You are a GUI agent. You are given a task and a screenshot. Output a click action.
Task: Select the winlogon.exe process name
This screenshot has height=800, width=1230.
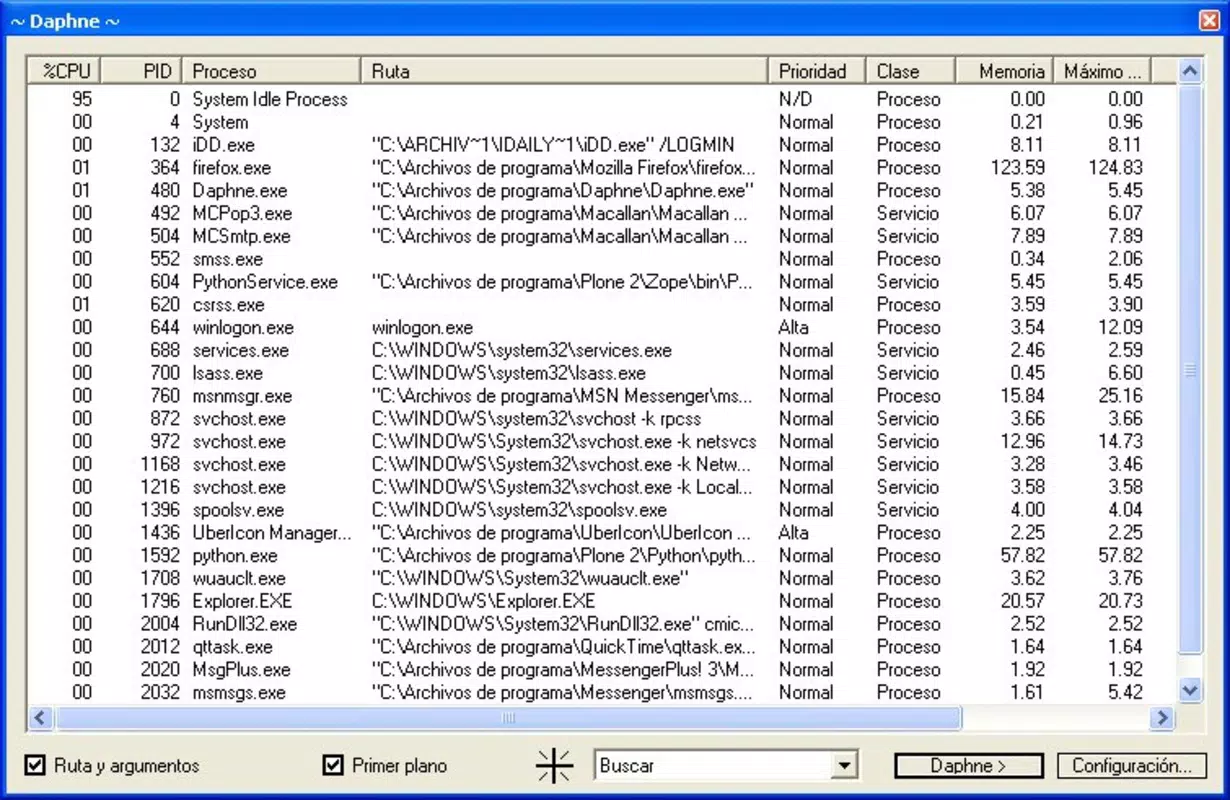242,328
